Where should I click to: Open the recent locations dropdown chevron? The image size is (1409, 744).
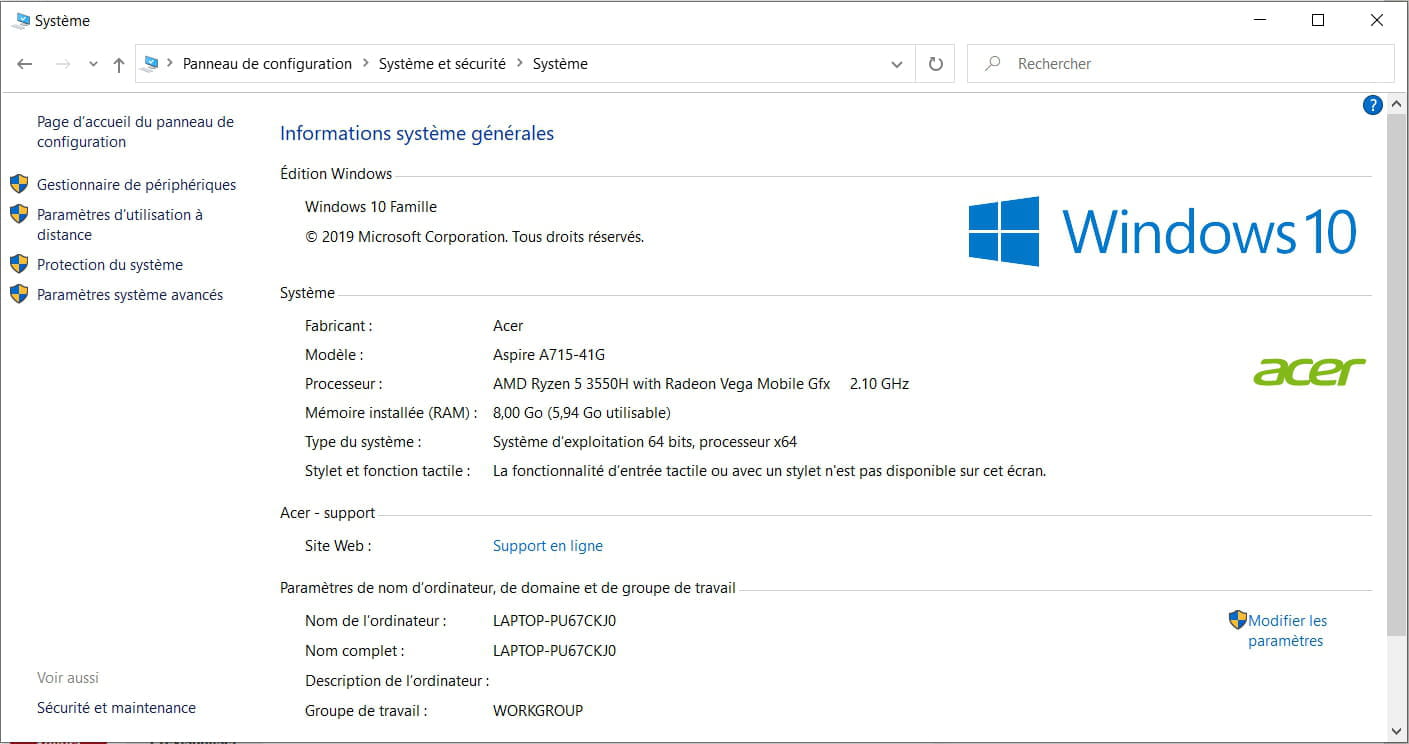(x=93, y=64)
